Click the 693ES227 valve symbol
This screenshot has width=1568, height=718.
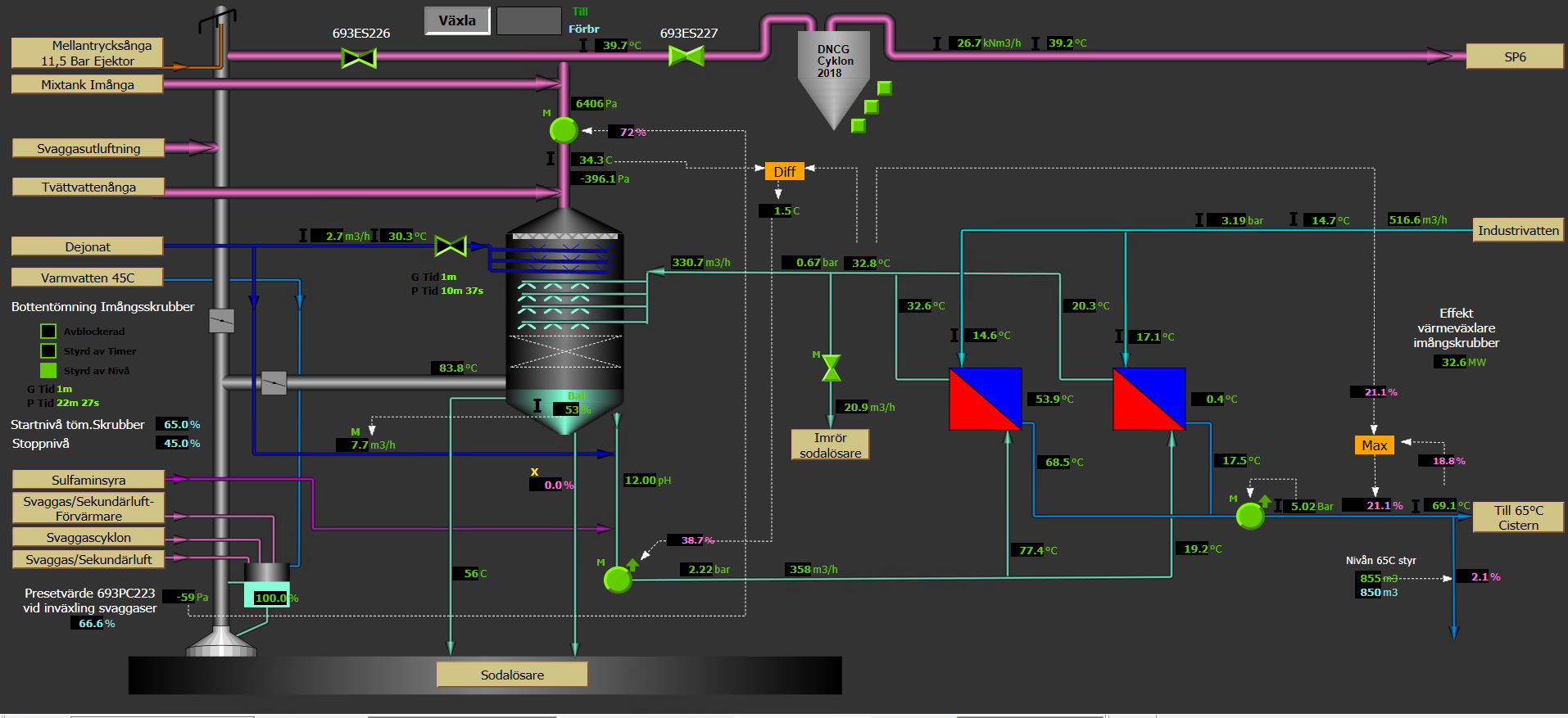click(686, 56)
